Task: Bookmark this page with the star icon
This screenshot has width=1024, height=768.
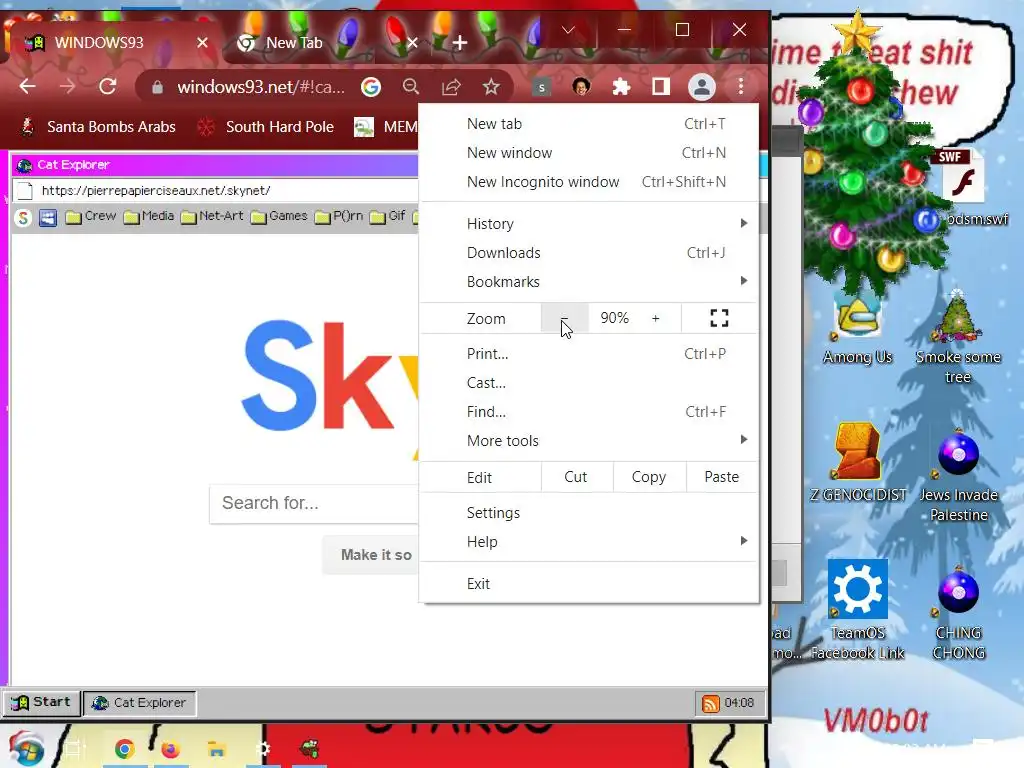Action: click(491, 86)
